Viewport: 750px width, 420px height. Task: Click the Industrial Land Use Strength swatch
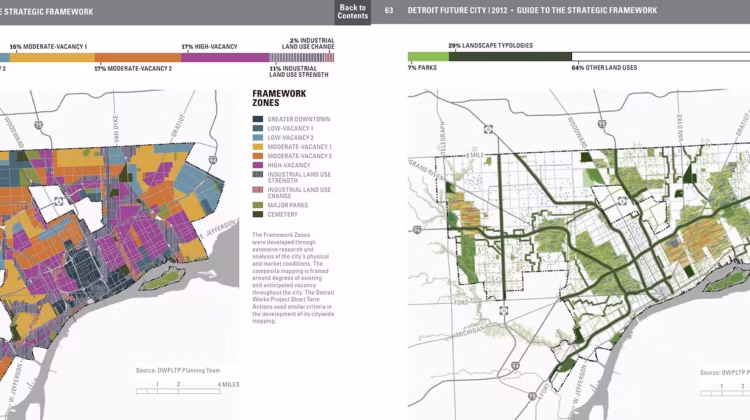258,175
